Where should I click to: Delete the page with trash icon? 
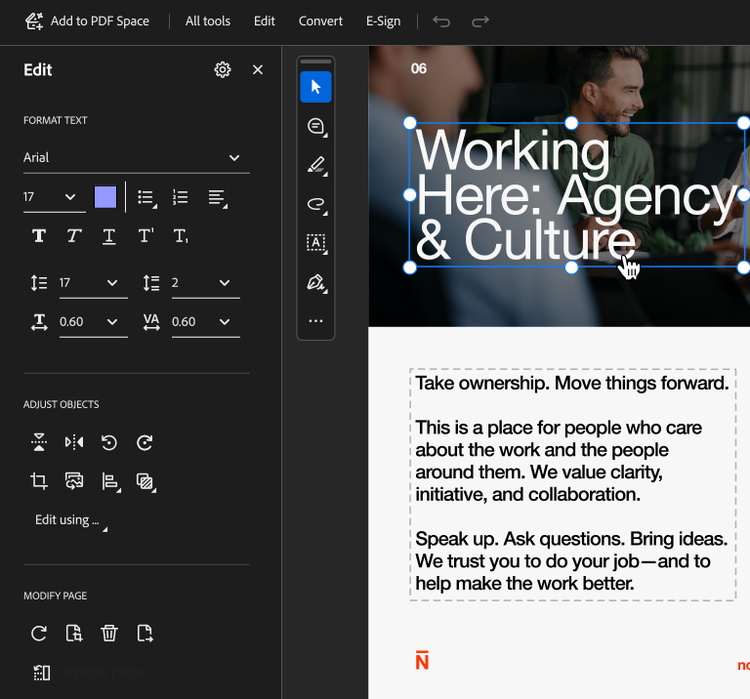coord(109,633)
